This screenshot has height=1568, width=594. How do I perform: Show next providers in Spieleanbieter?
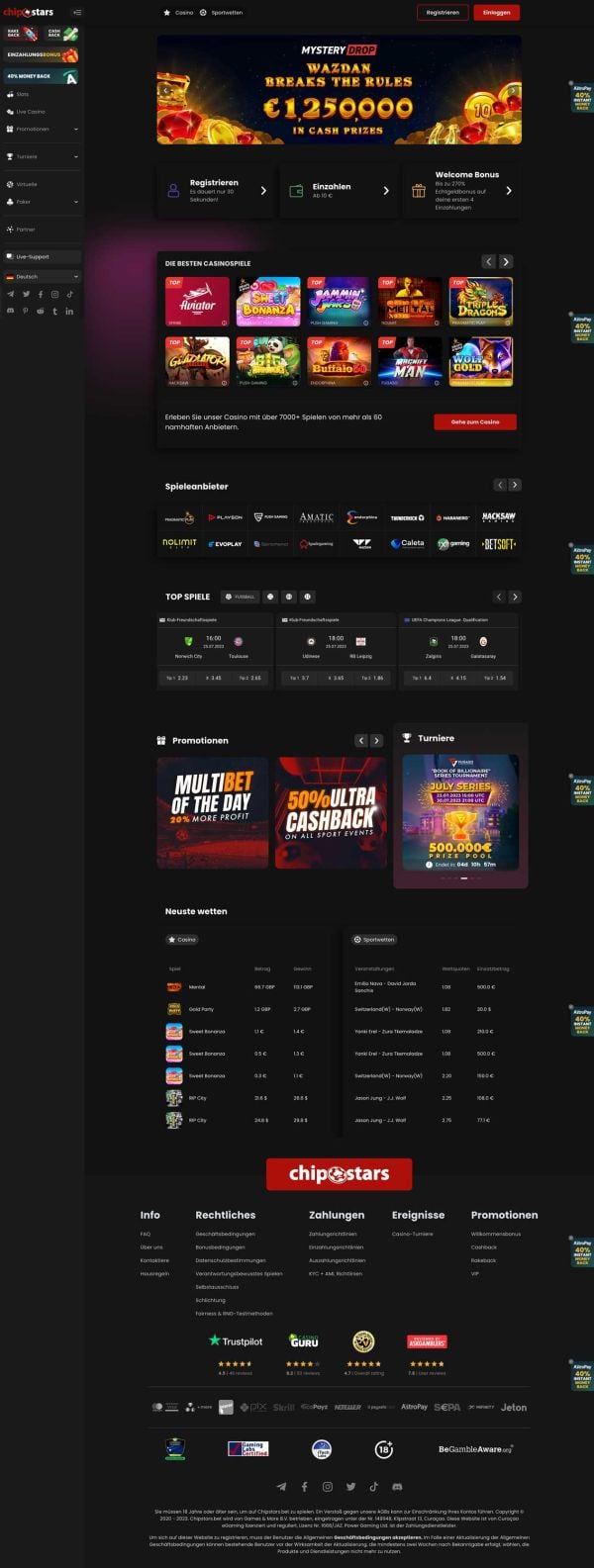pyautogui.click(x=515, y=485)
